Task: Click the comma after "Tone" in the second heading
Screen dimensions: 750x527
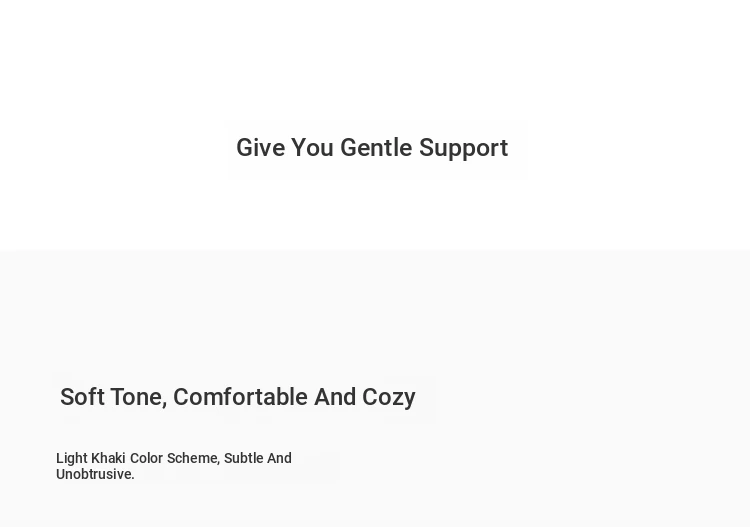Action: click(x=164, y=403)
